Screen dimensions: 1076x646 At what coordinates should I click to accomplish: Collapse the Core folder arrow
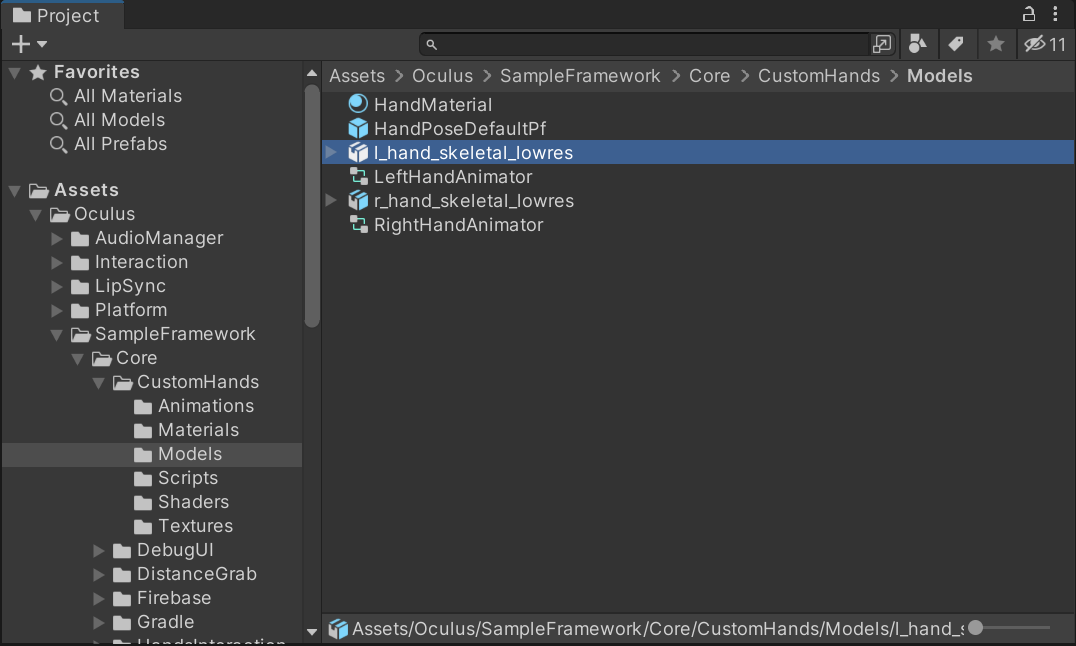[x=78, y=358]
